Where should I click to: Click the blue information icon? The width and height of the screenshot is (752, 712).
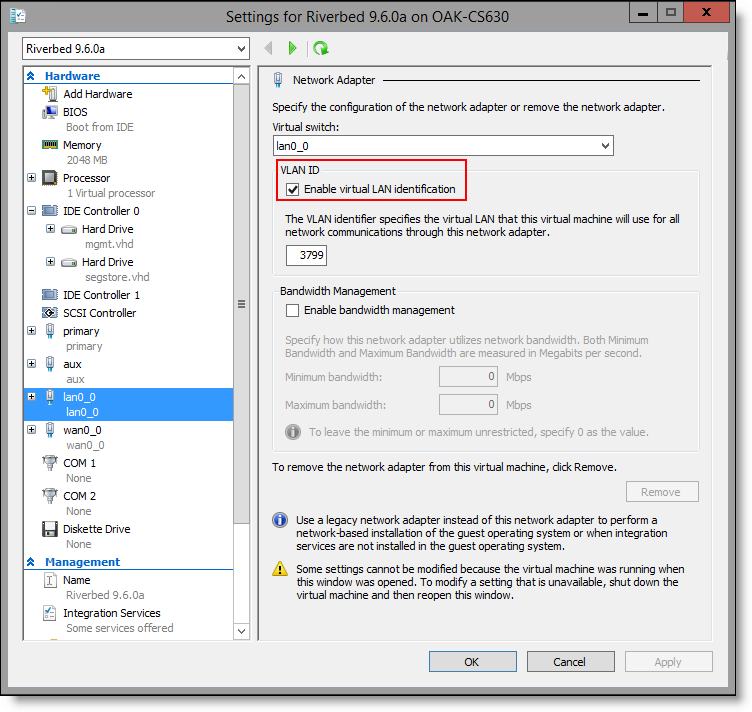pyautogui.click(x=280, y=520)
